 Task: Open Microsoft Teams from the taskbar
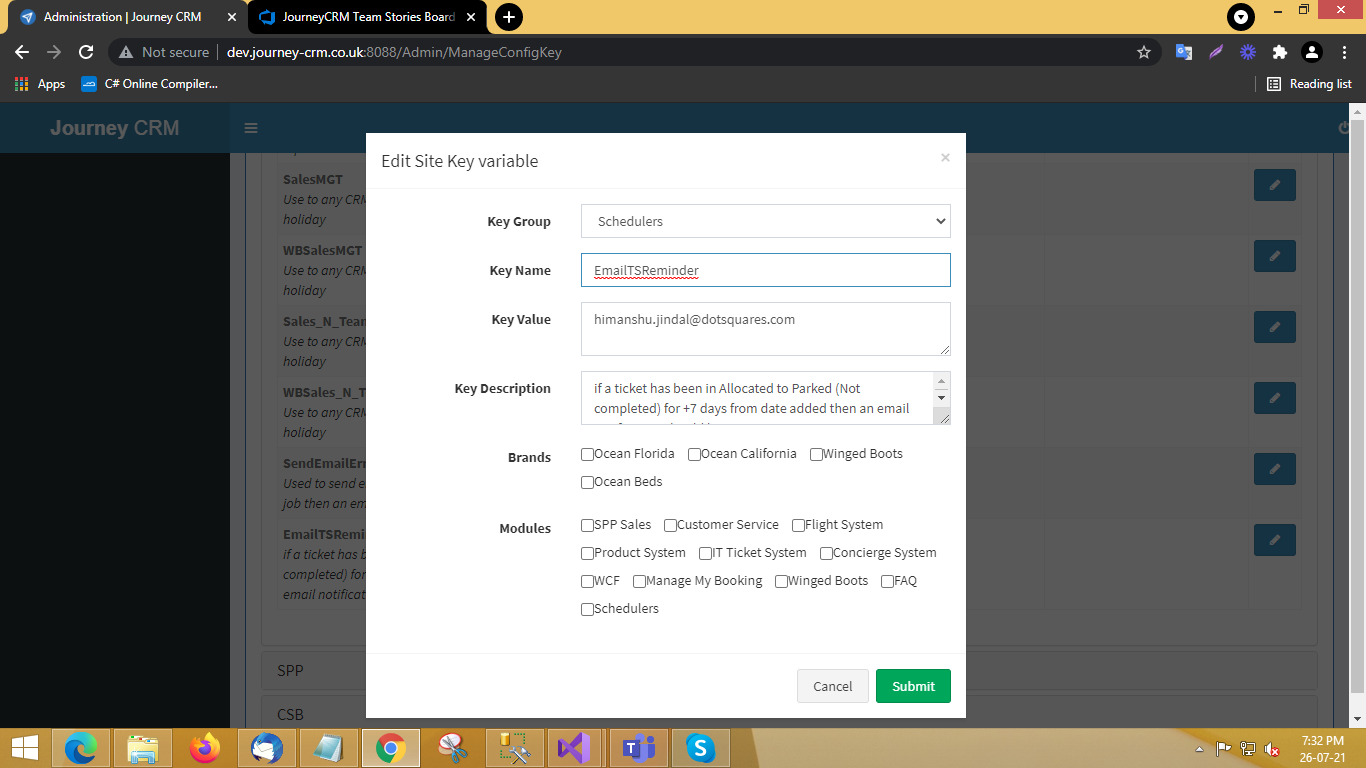637,747
